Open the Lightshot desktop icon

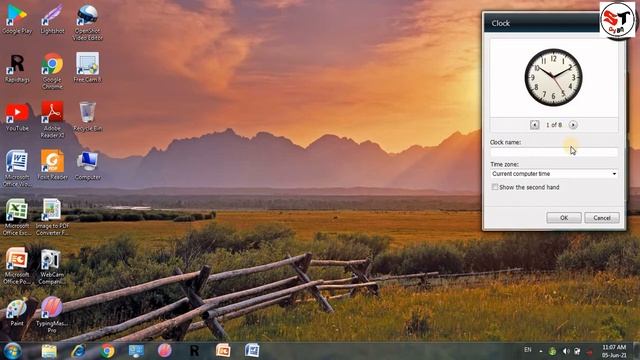point(52,19)
